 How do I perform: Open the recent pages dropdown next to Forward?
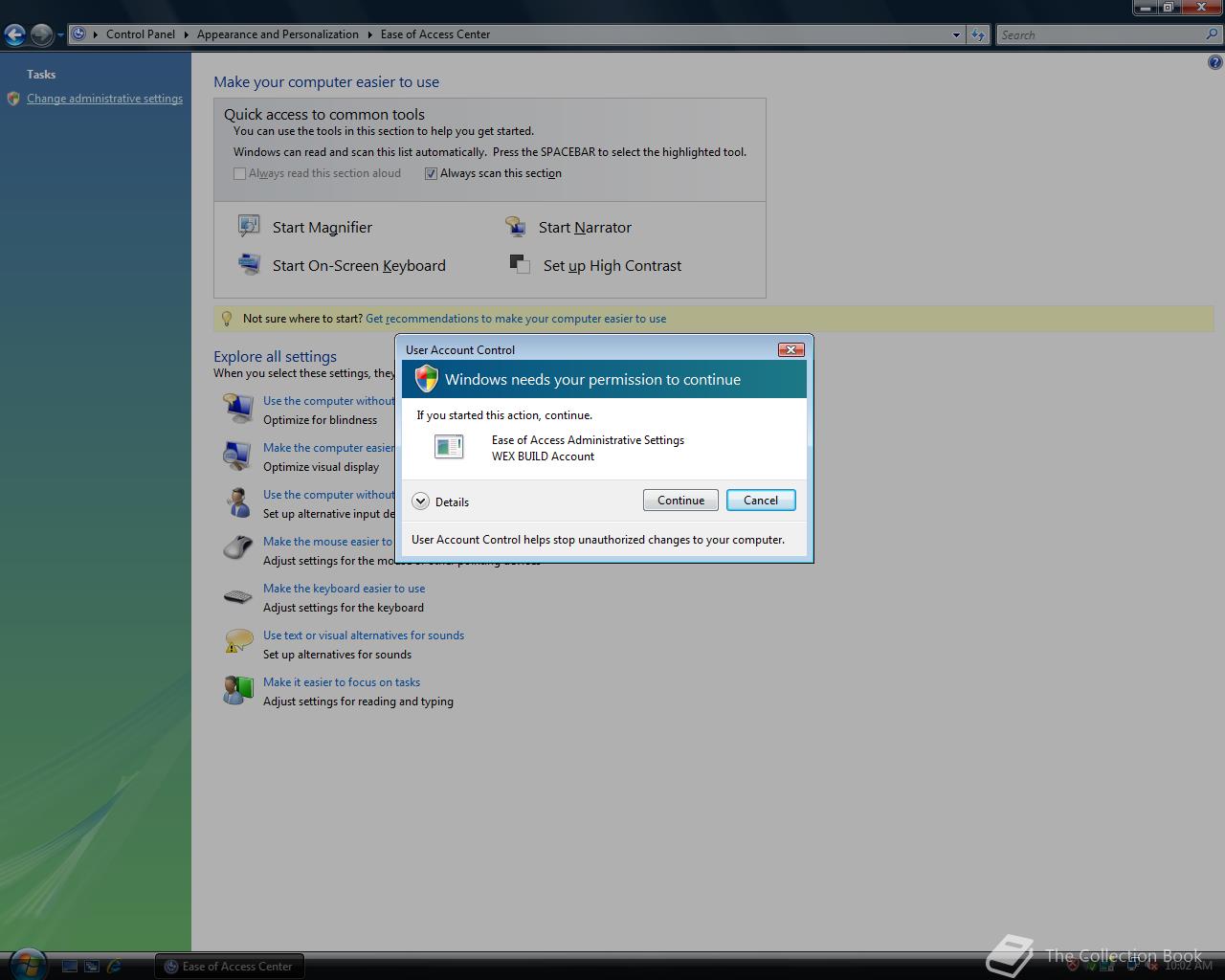point(60,35)
